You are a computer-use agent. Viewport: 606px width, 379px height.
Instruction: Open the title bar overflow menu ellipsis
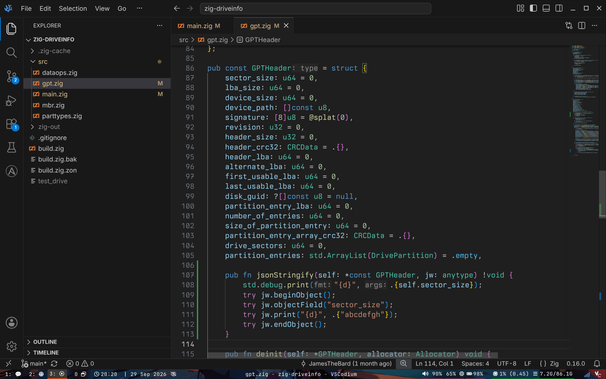click(x=140, y=8)
